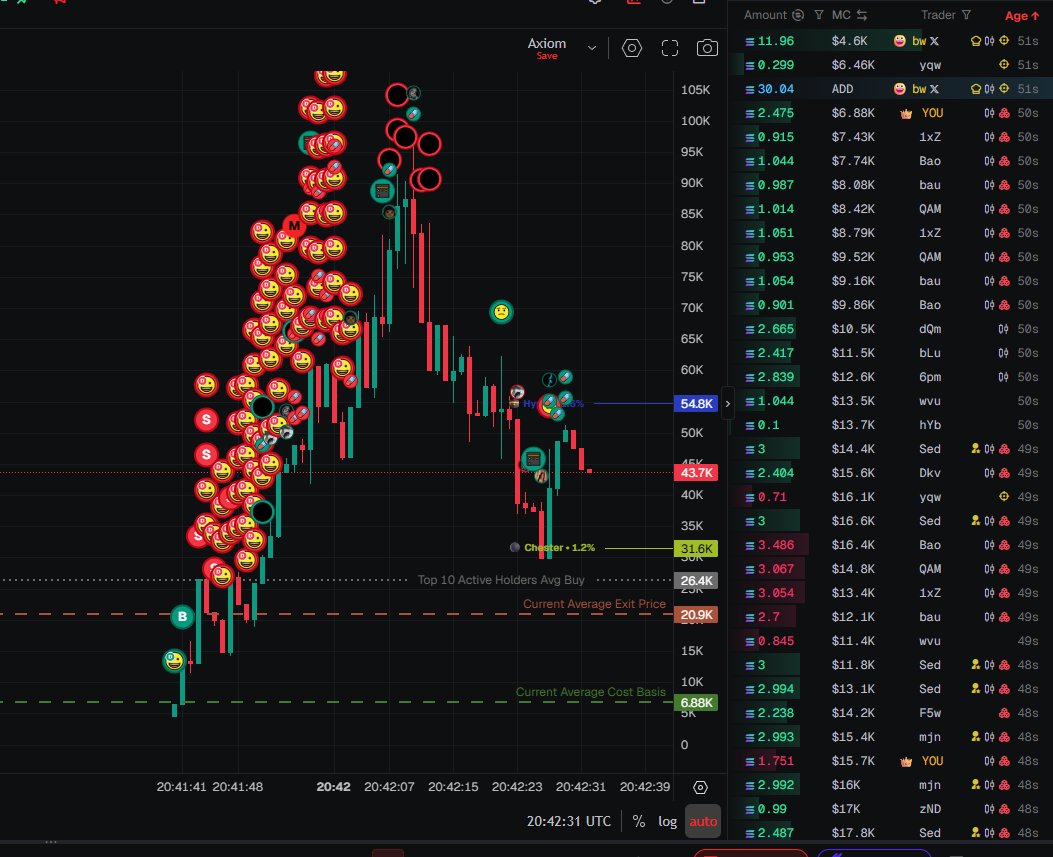Click the 43.7K current price label
This screenshot has width=1053, height=857.
(x=696, y=473)
